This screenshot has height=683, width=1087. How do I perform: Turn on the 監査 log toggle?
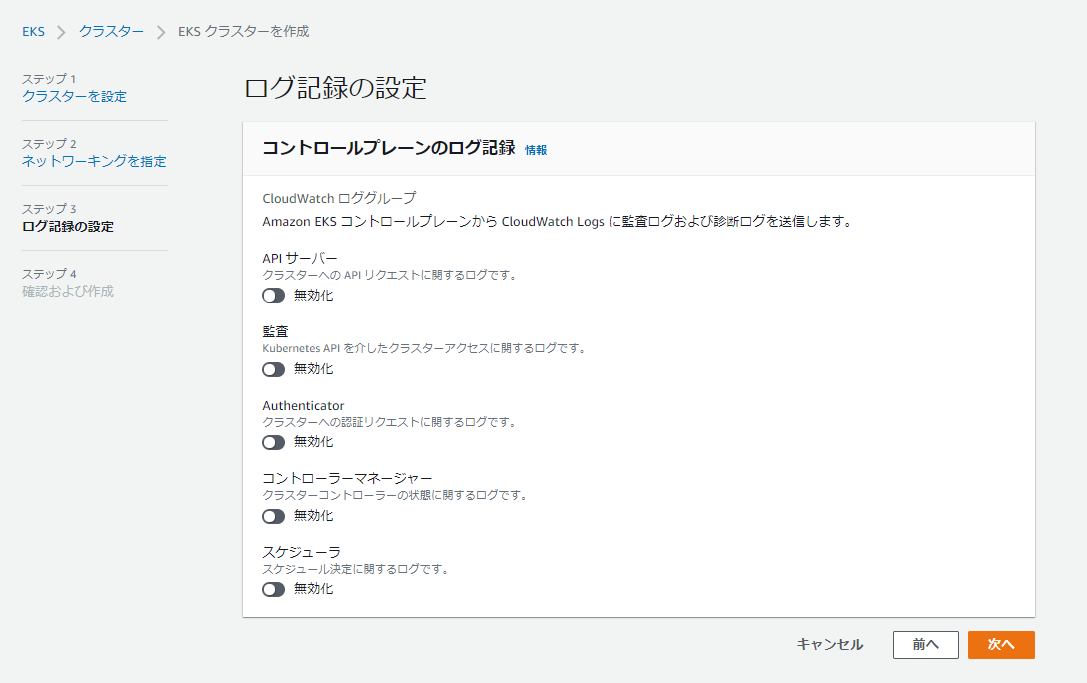[274, 369]
